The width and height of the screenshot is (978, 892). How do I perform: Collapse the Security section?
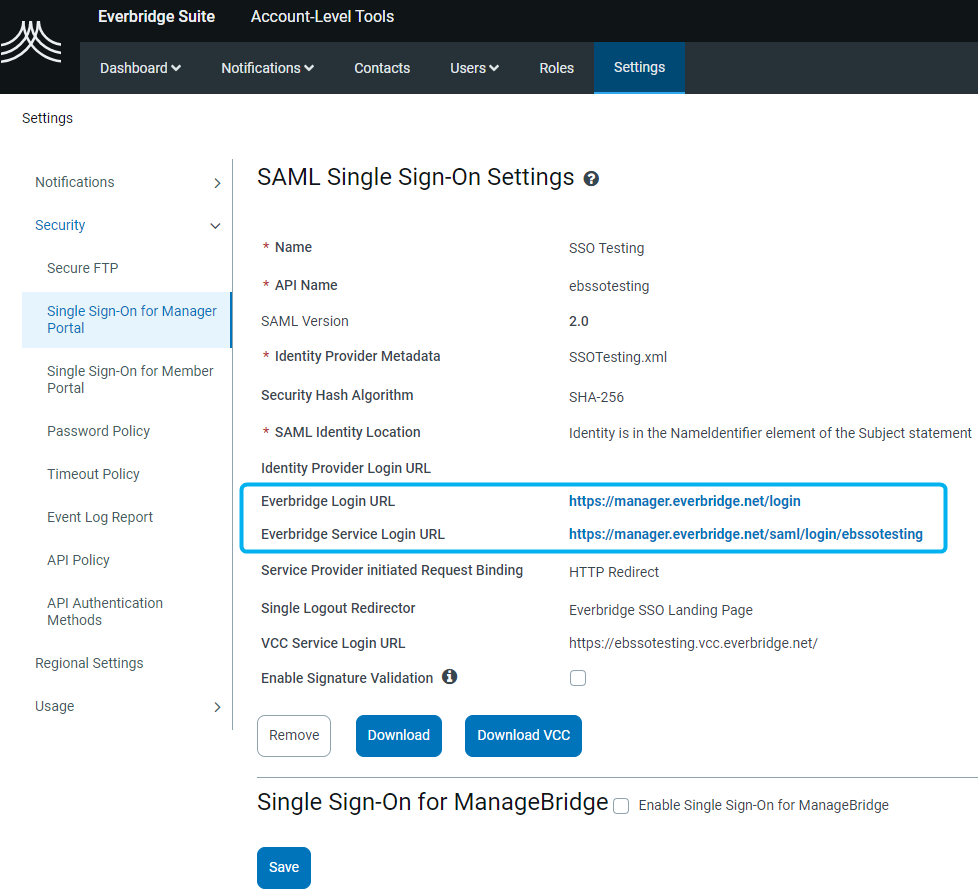click(x=59, y=225)
